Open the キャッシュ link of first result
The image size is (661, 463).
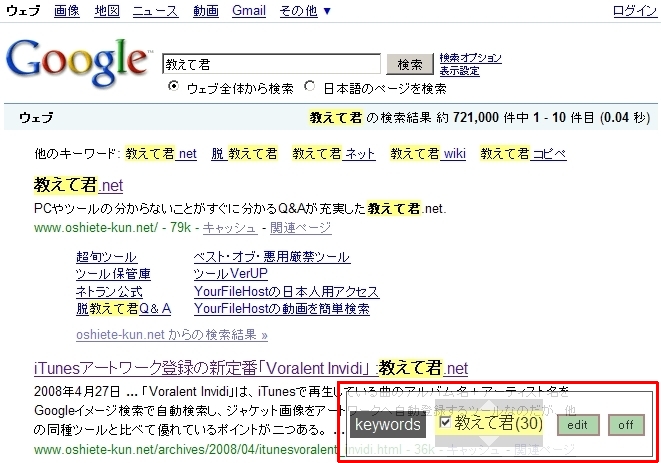click(x=229, y=228)
